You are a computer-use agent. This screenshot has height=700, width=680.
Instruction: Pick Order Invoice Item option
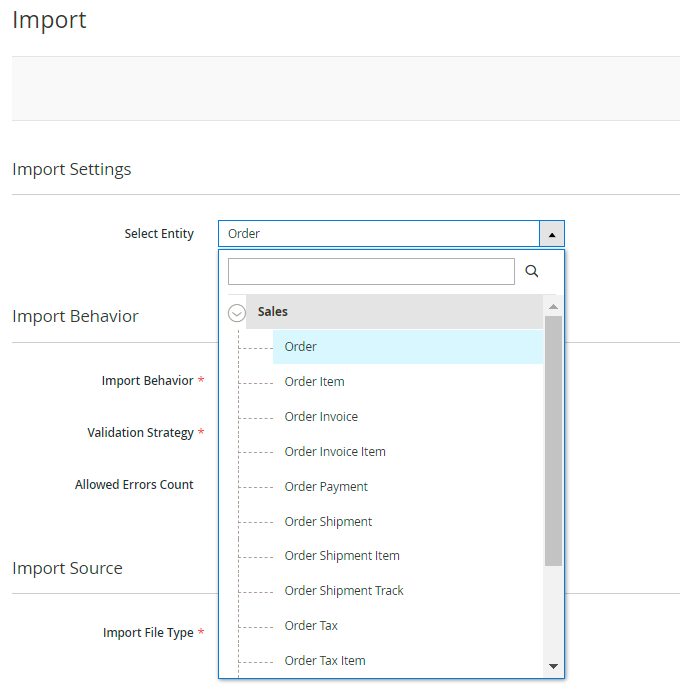click(335, 452)
